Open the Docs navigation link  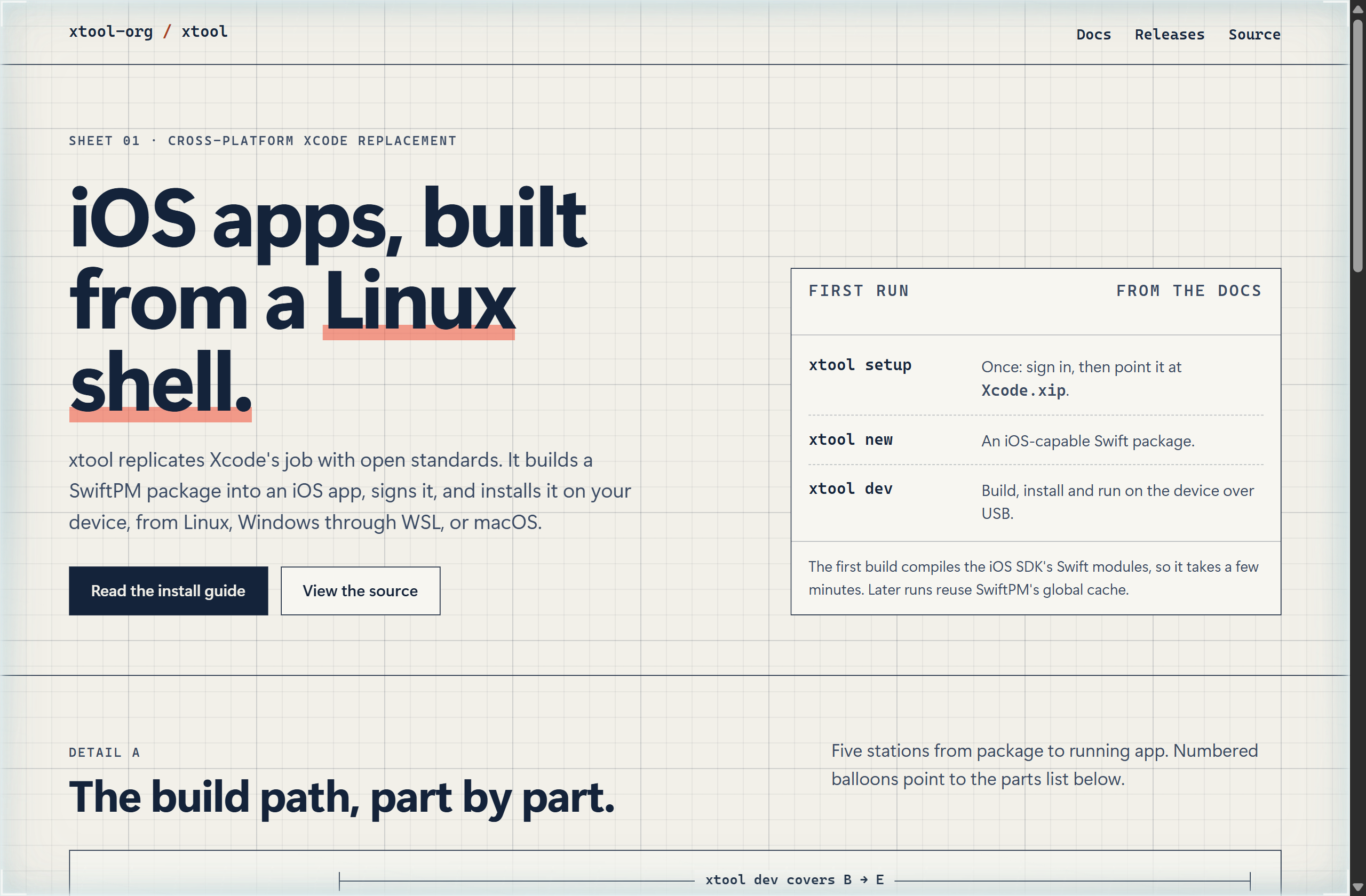coord(1093,35)
